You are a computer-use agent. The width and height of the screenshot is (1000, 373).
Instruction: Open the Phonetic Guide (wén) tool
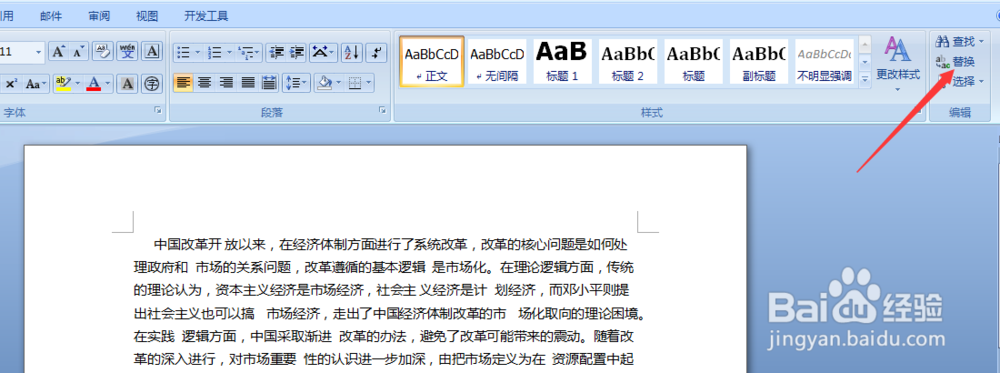click(x=127, y=52)
